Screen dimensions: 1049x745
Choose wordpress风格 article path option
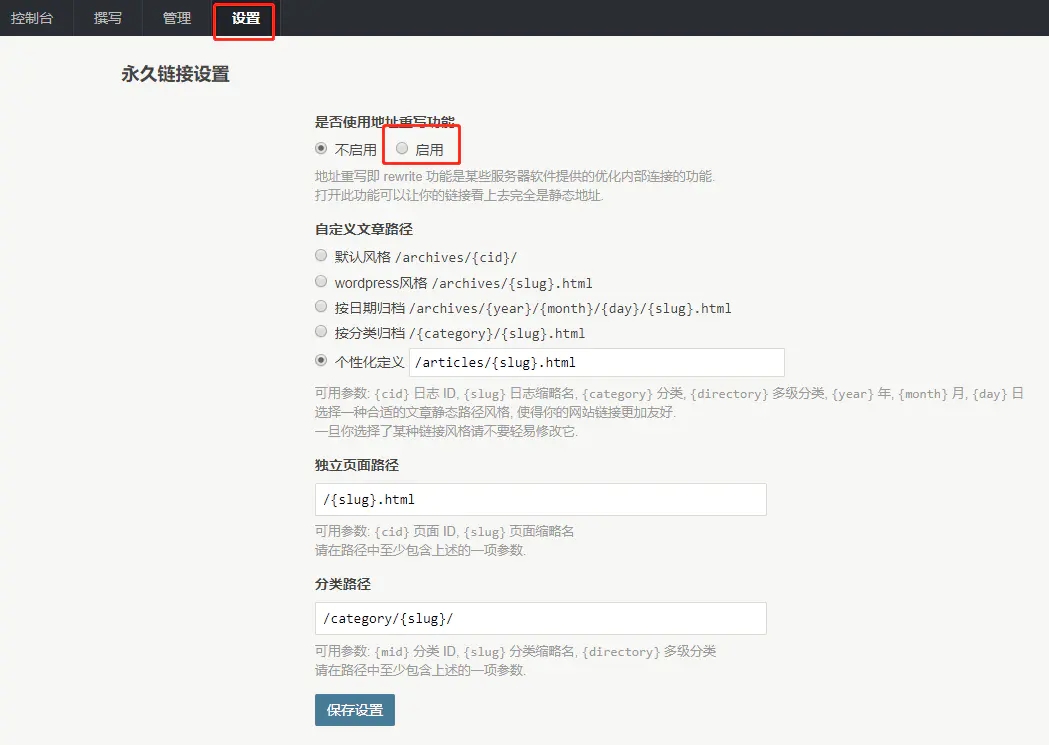coord(321,282)
